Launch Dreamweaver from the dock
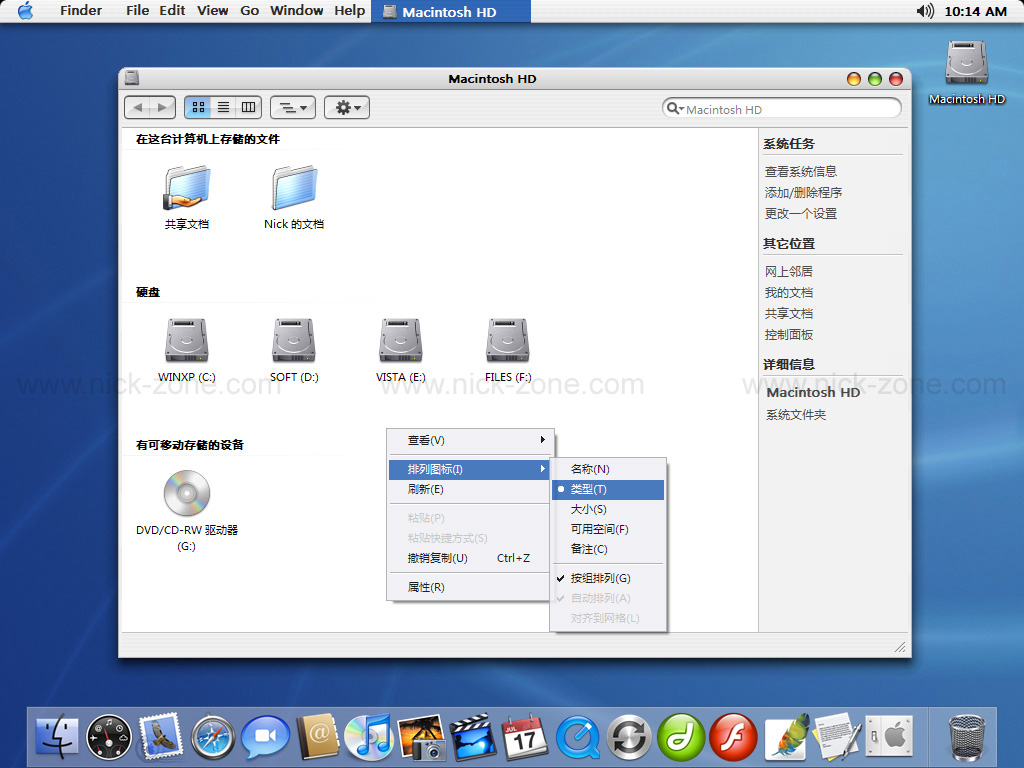Viewport: 1024px width, 768px height. coord(681,738)
